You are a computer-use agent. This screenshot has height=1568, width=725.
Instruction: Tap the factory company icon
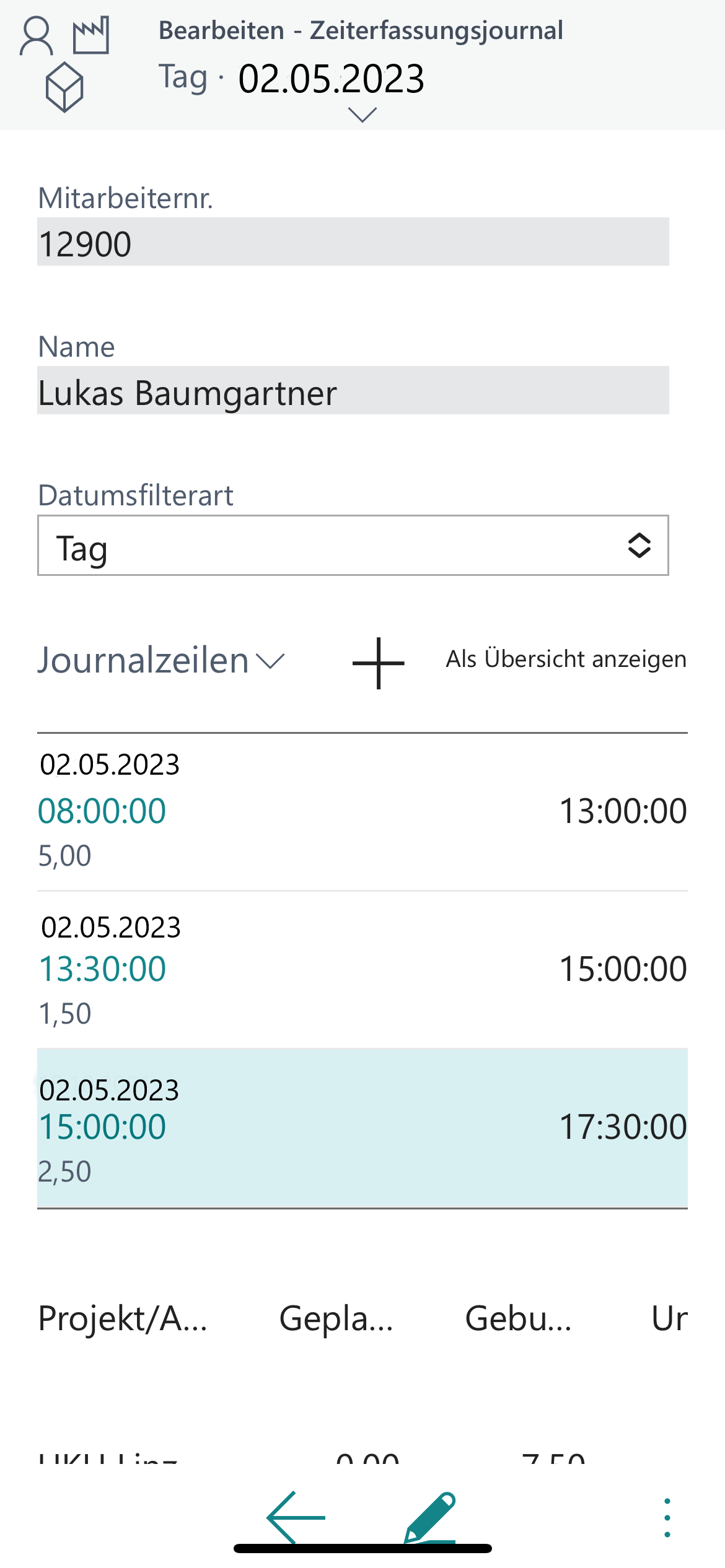click(x=91, y=35)
